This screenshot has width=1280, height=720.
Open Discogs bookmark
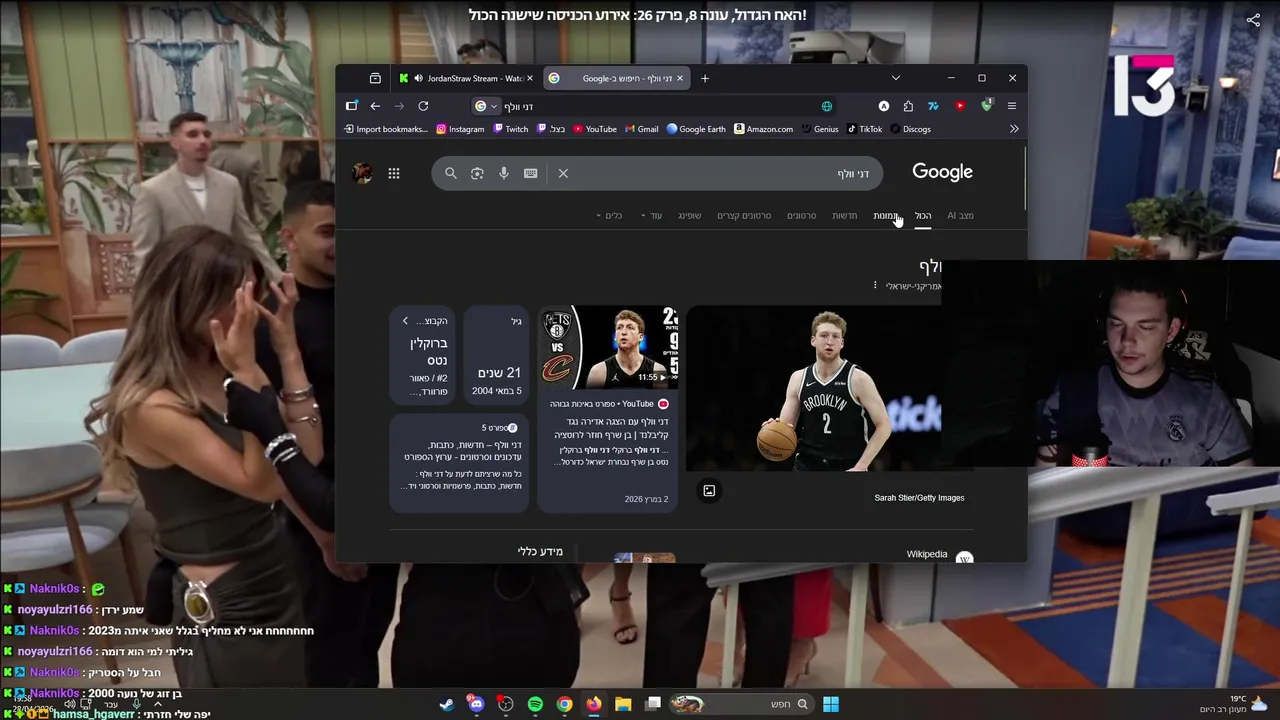[x=910, y=129]
